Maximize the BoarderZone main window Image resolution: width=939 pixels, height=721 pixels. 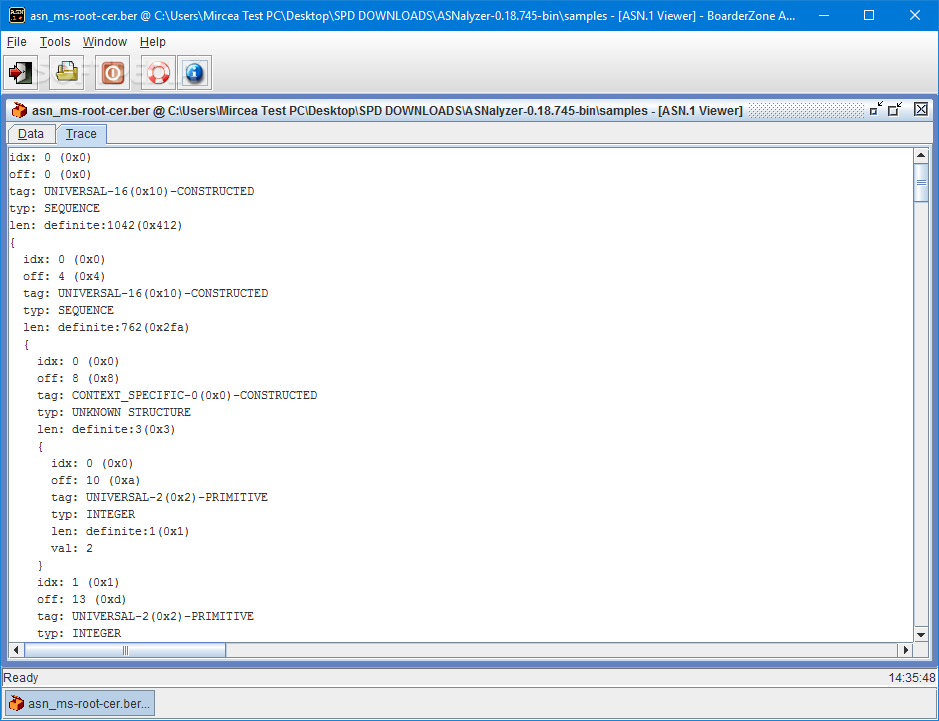pyautogui.click(x=869, y=16)
